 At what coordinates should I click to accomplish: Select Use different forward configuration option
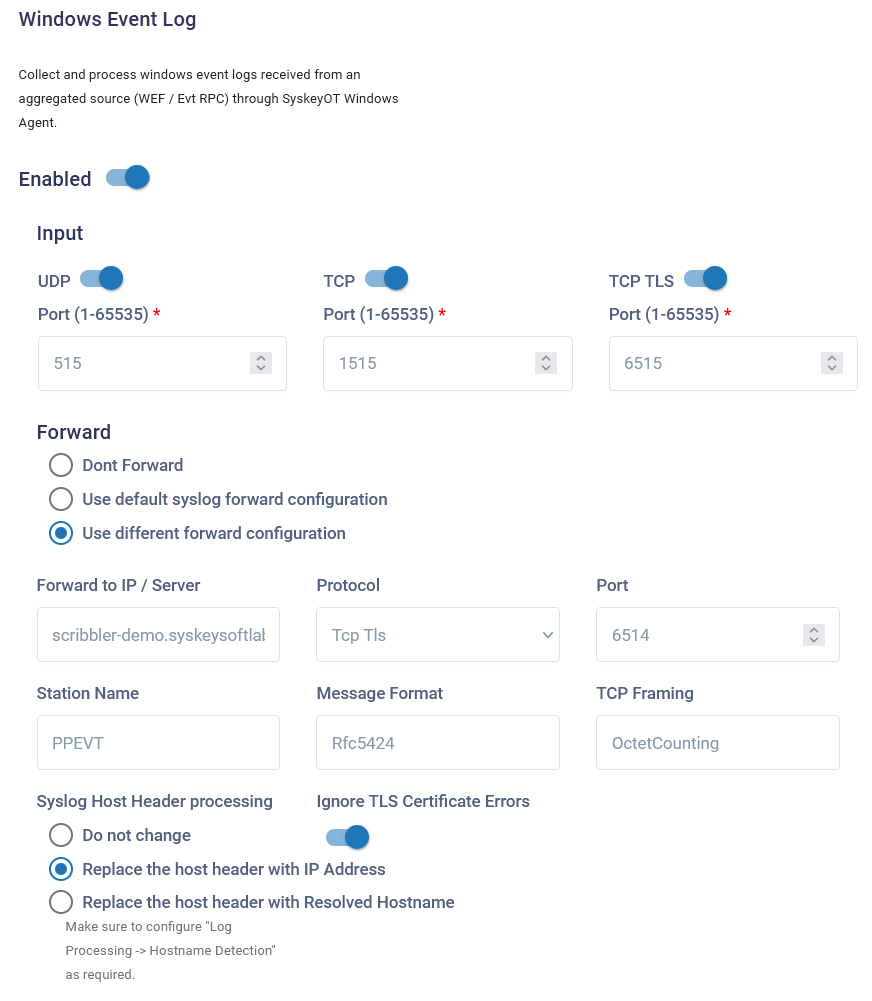tap(61, 533)
